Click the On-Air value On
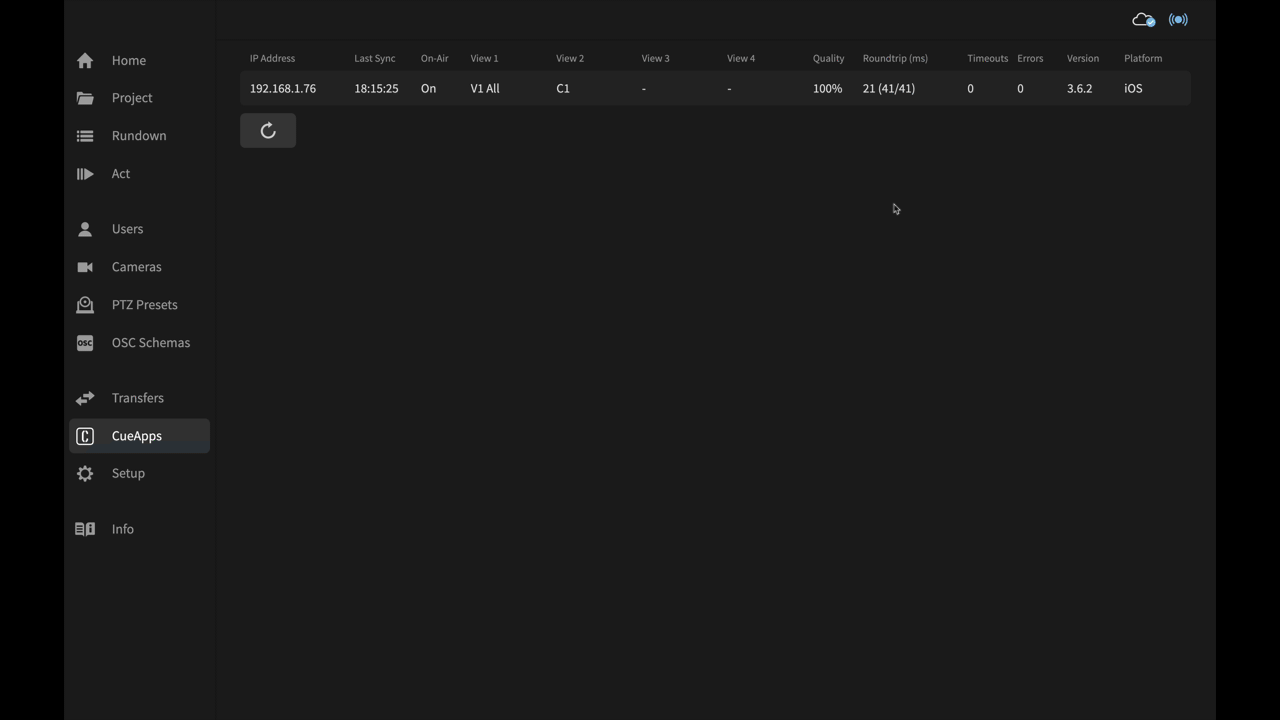Viewport: 1280px width, 720px height. tap(428, 89)
